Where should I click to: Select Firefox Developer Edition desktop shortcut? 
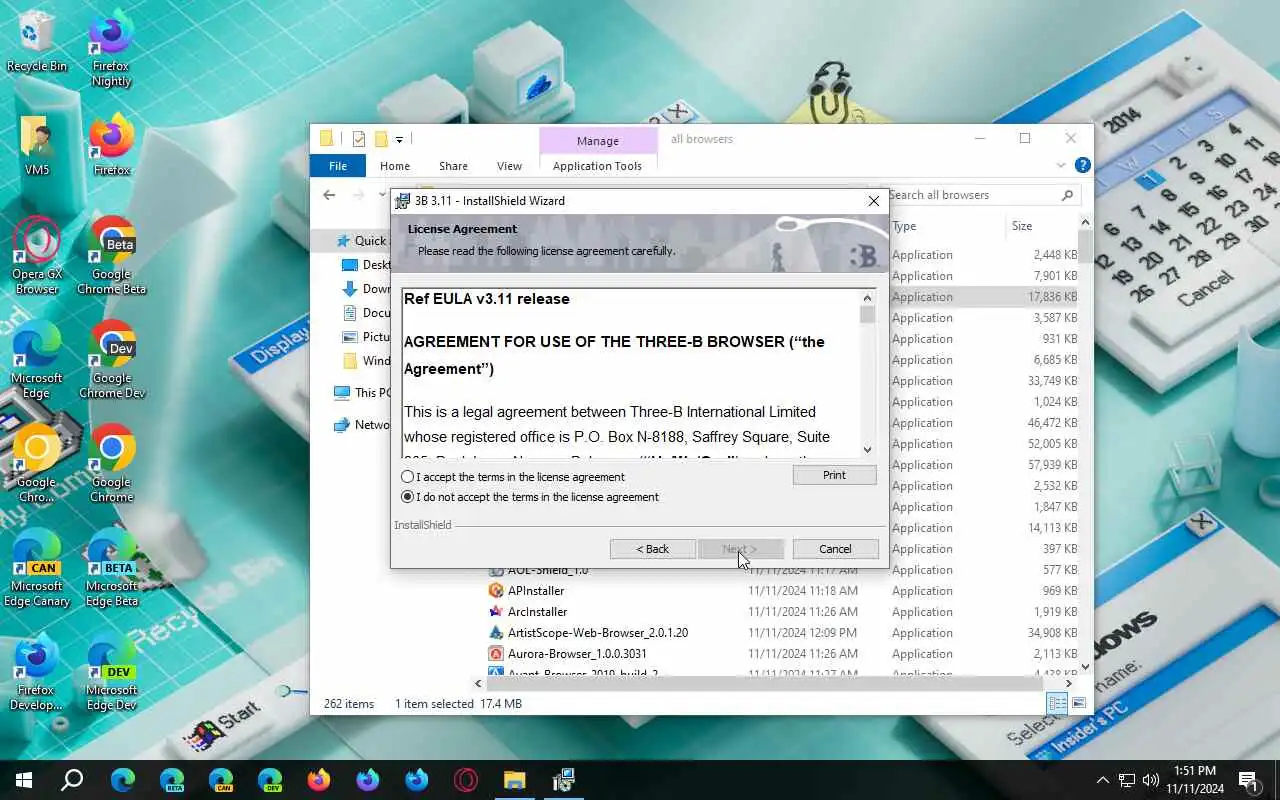pyautogui.click(x=37, y=672)
